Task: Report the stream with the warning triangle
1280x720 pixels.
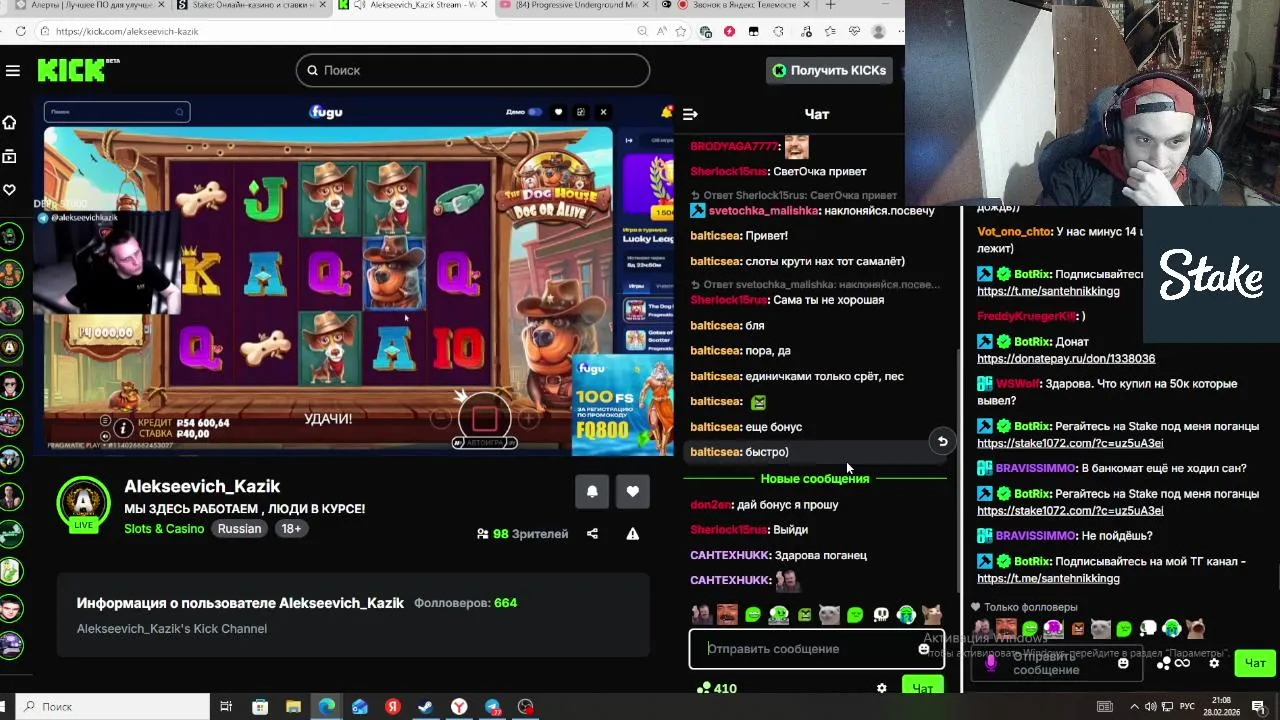Action: tap(633, 534)
